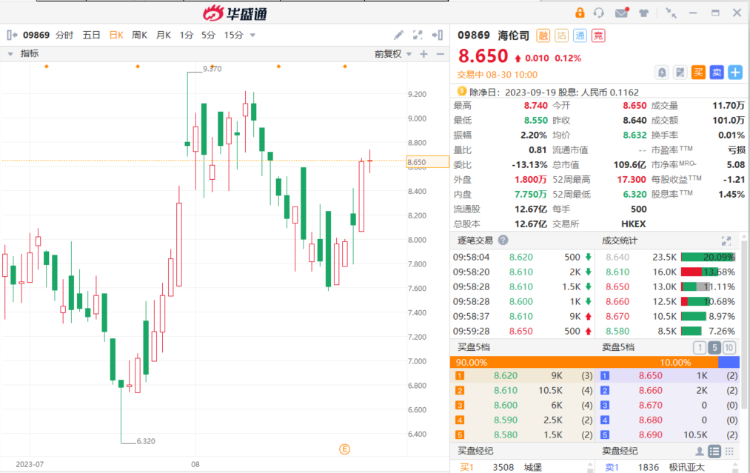Click orange buy ratio bar 90.00%
The height and width of the screenshot is (473, 750).
point(584,362)
